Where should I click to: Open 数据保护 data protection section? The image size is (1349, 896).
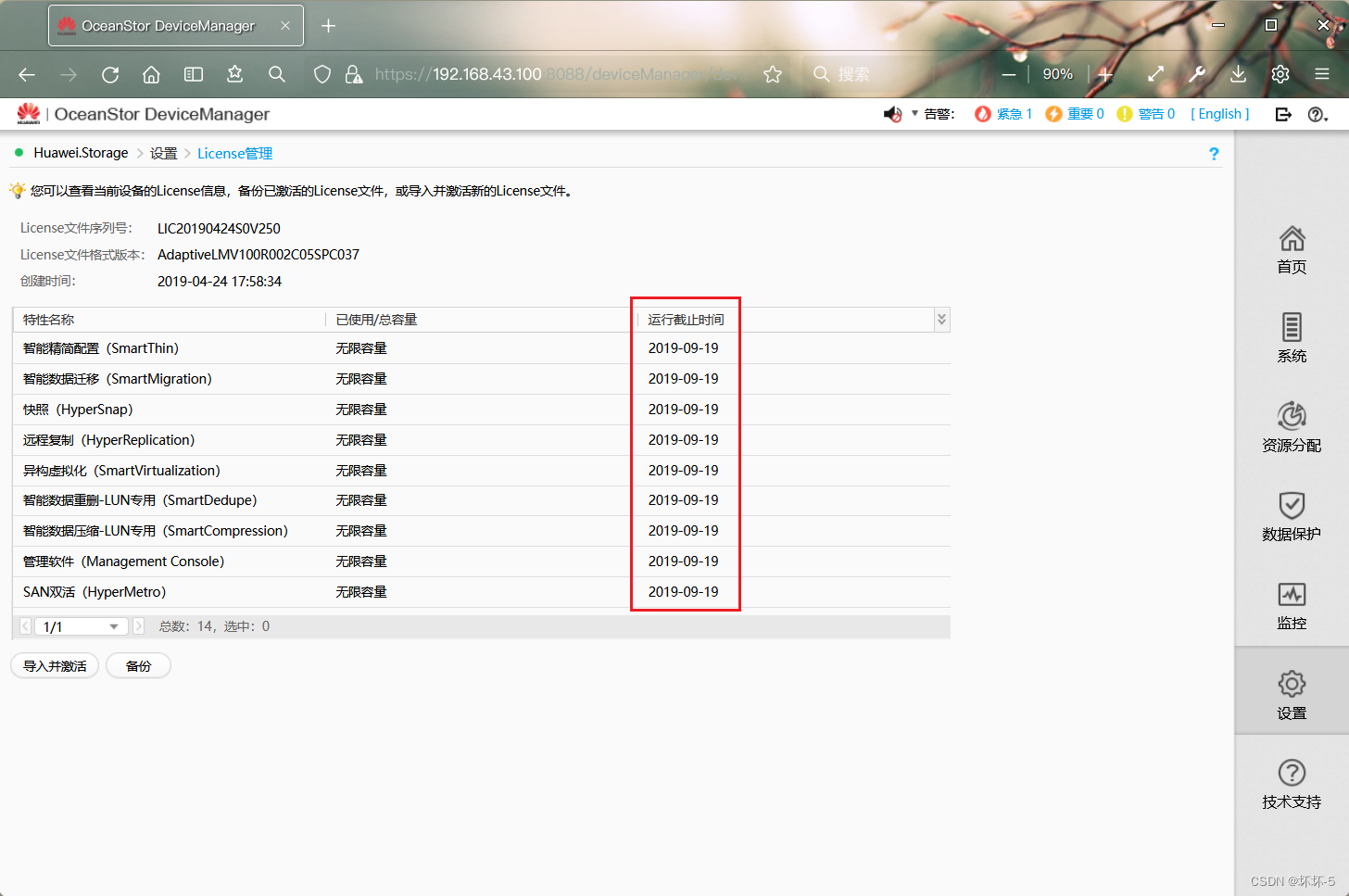click(1292, 516)
